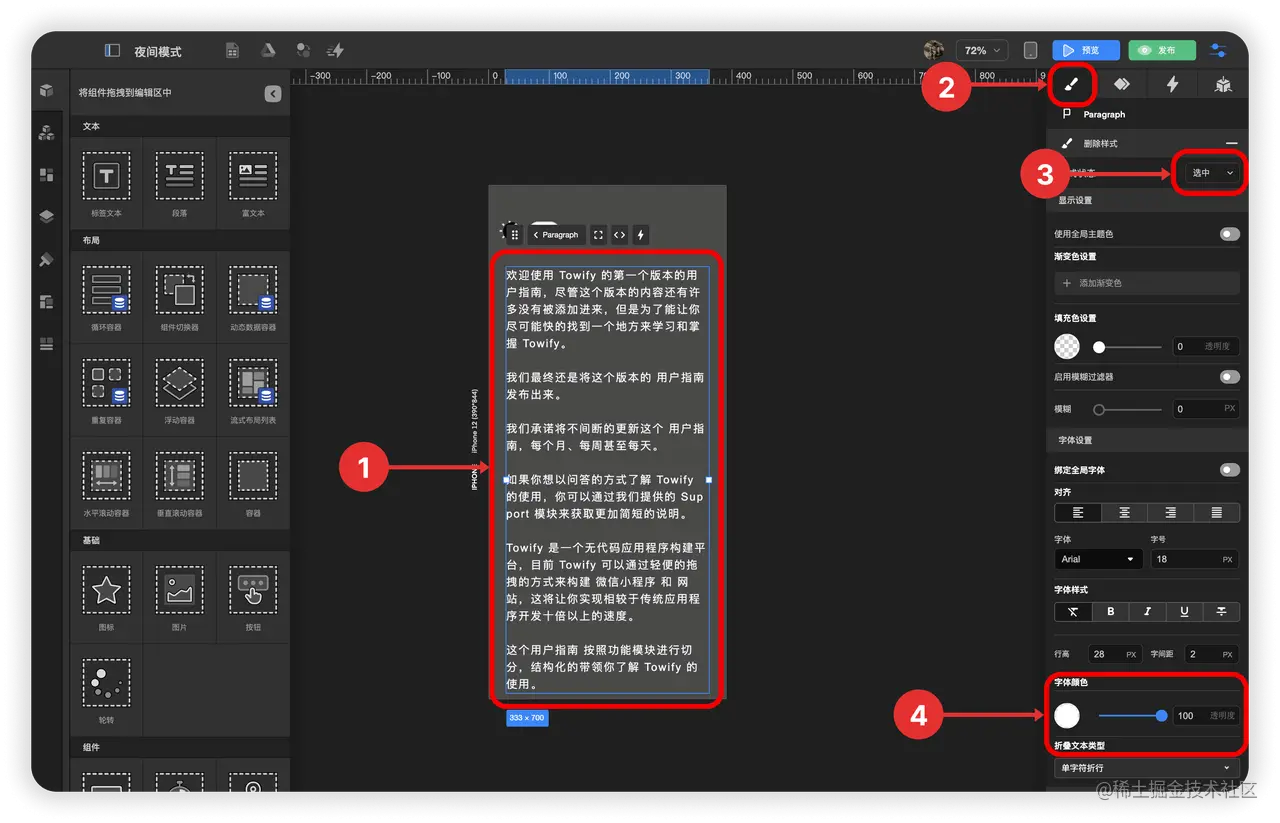Viewport: 1280px width, 823px height.
Task: Open the user avatar in the top bar
Action: point(934,50)
